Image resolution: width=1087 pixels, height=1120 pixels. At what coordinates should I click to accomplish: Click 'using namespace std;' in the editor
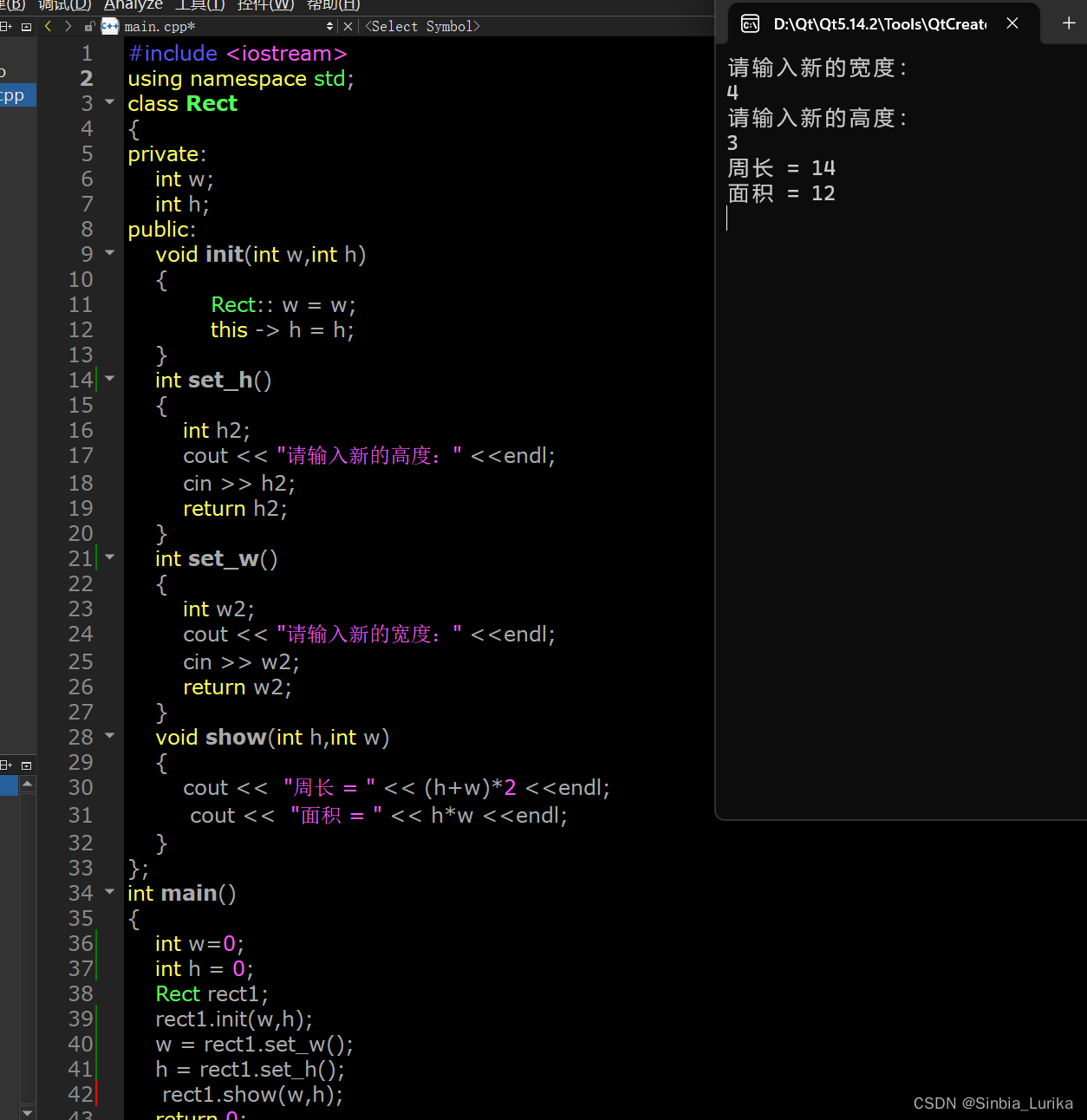[x=241, y=79]
